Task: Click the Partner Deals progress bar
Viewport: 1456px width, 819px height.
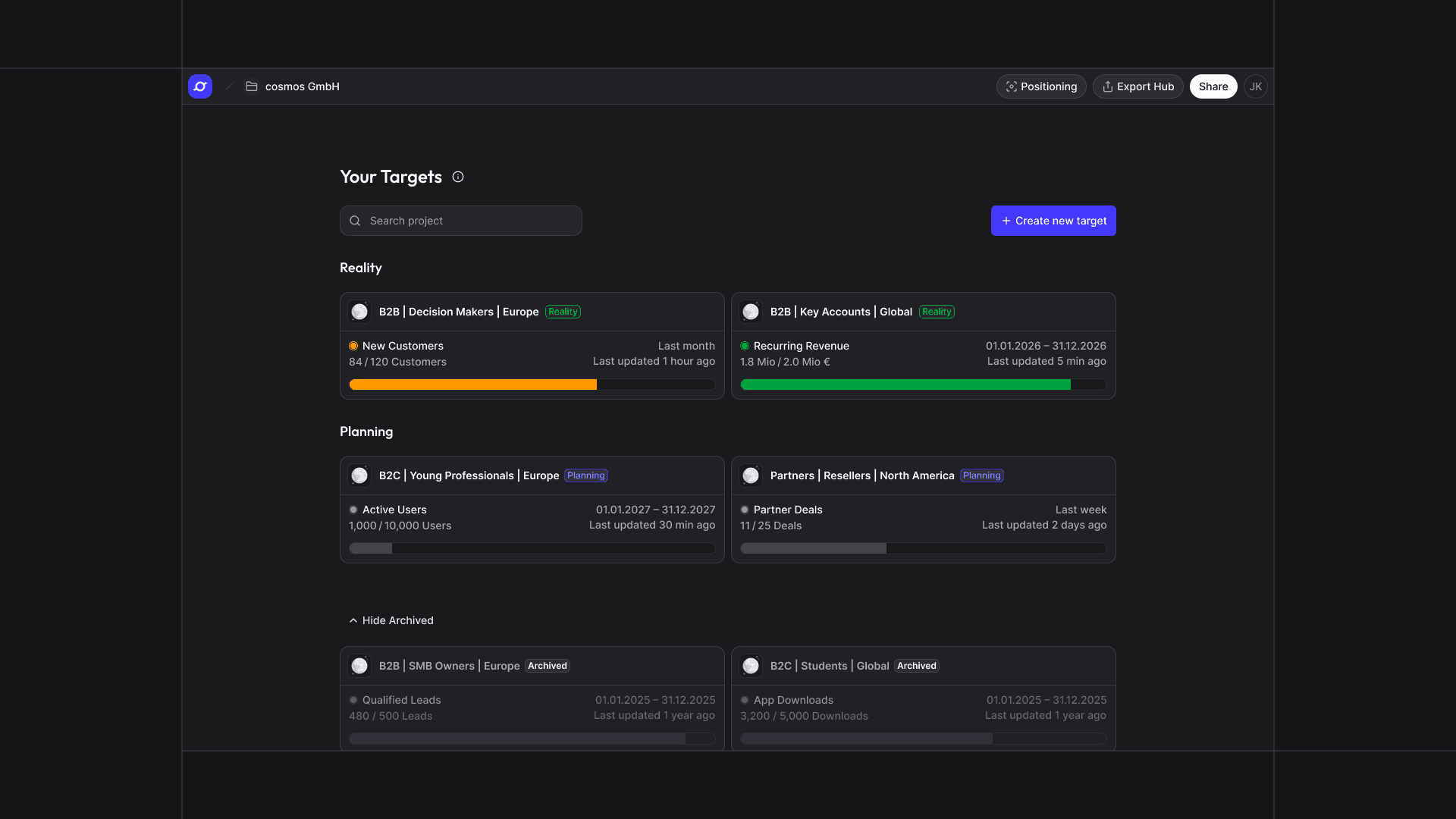Action: pos(924,548)
